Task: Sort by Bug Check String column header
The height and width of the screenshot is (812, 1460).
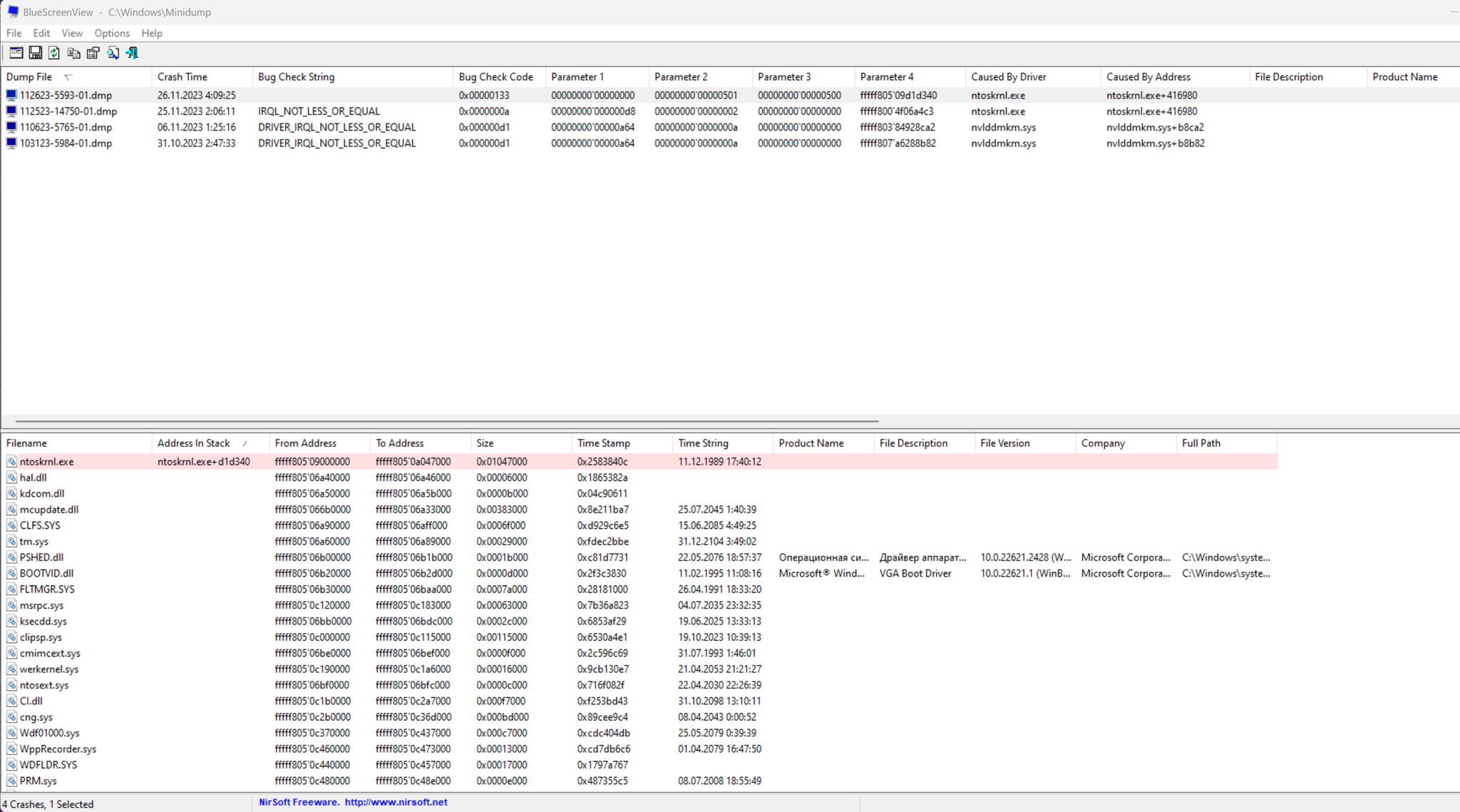Action: point(353,77)
